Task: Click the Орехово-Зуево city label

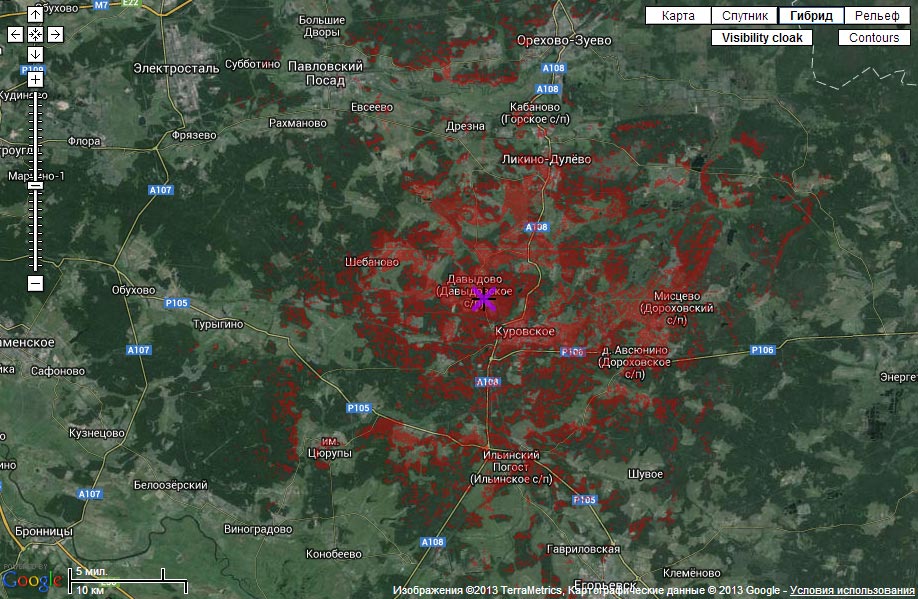Action: point(564,40)
